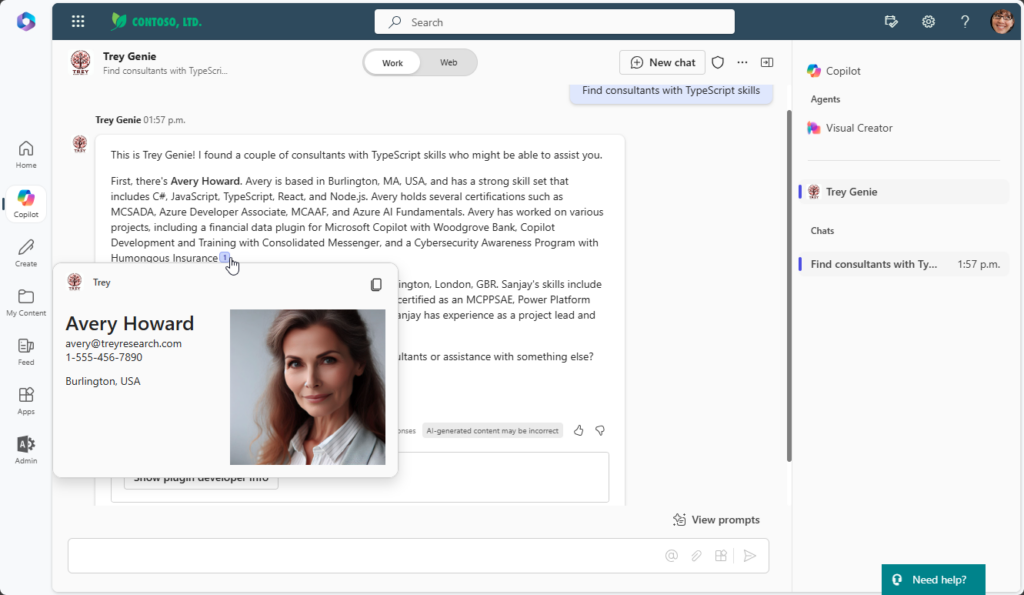The image size is (1024, 595).
Task: Switch Trey Genie to Web mode
Action: click(x=448, y=62)
